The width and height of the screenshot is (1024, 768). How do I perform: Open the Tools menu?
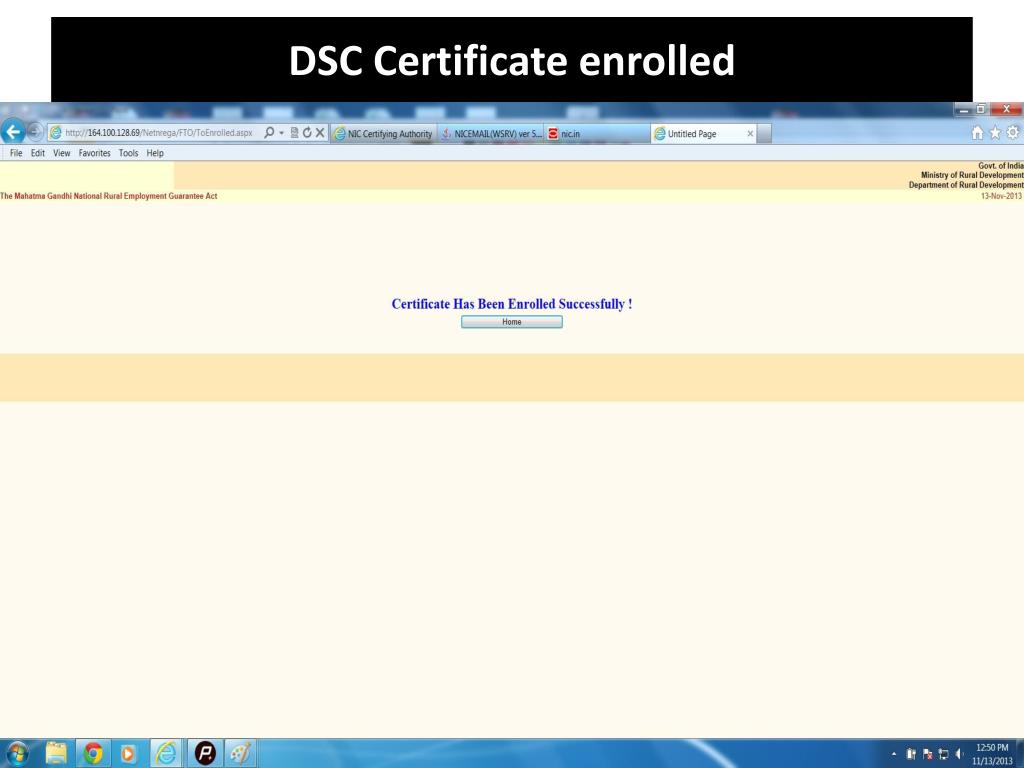[x=128, y=153]
